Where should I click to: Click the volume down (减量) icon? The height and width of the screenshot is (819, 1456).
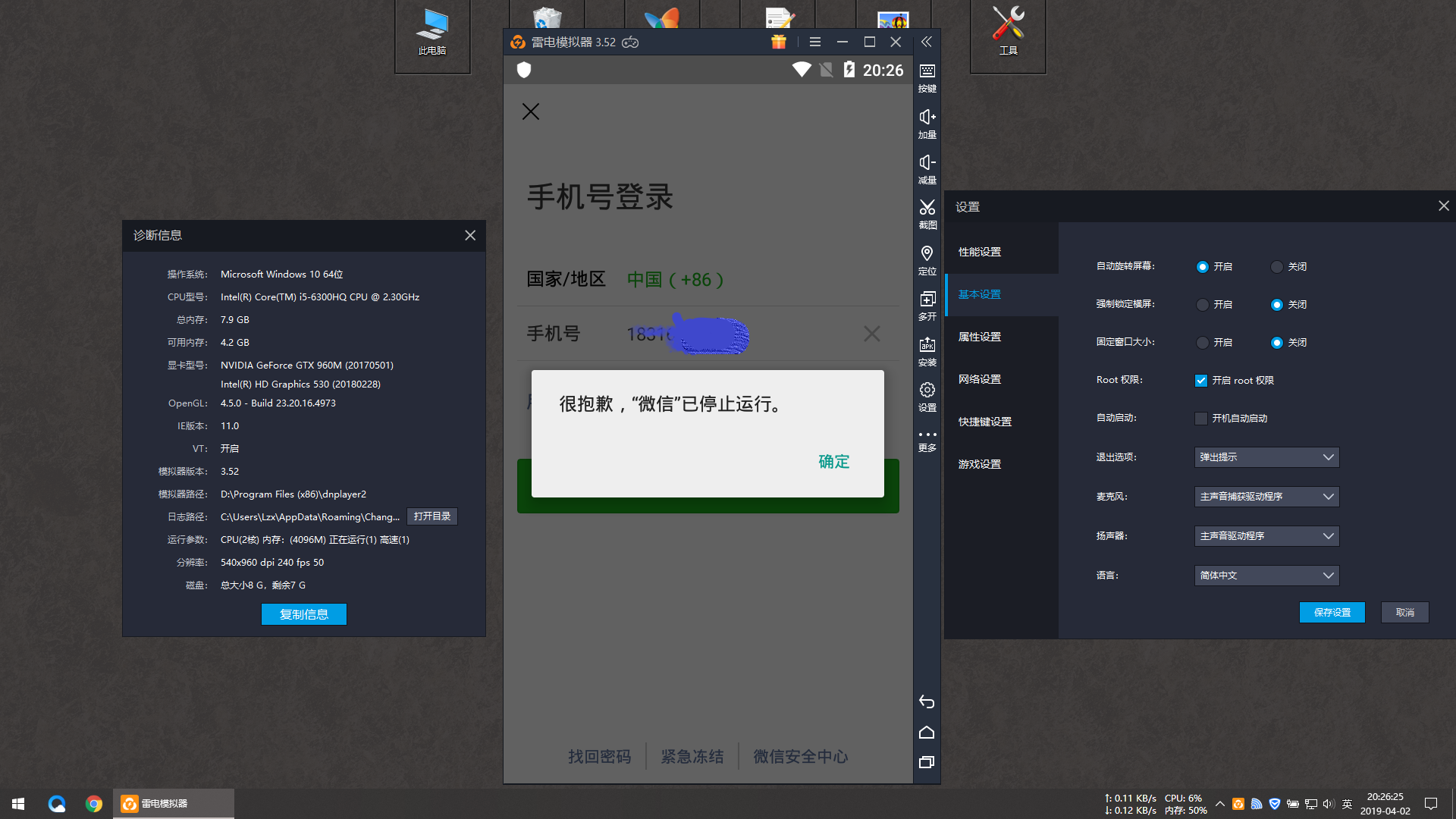pos(927,163)
